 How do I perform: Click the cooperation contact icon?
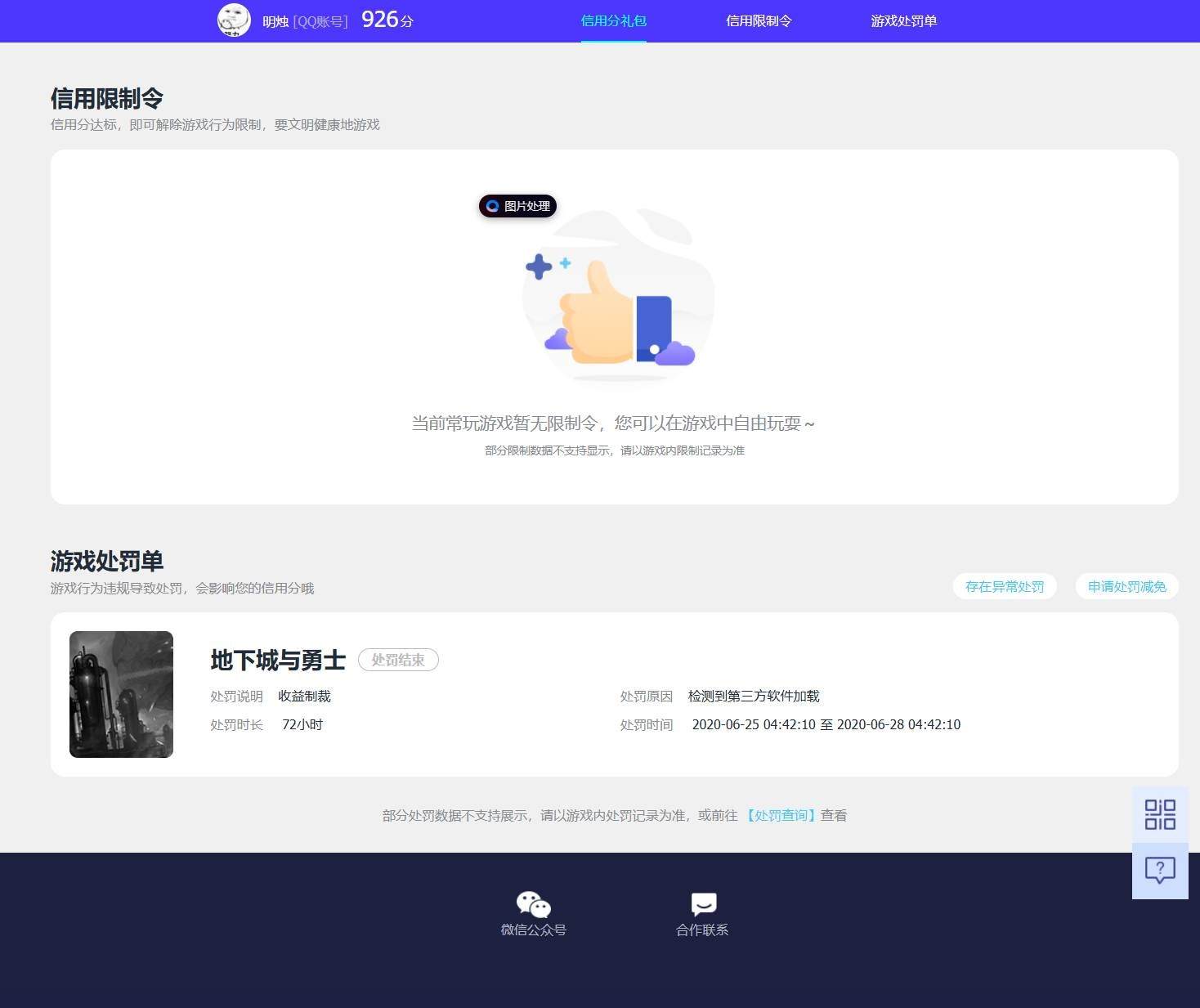[703, 903]
